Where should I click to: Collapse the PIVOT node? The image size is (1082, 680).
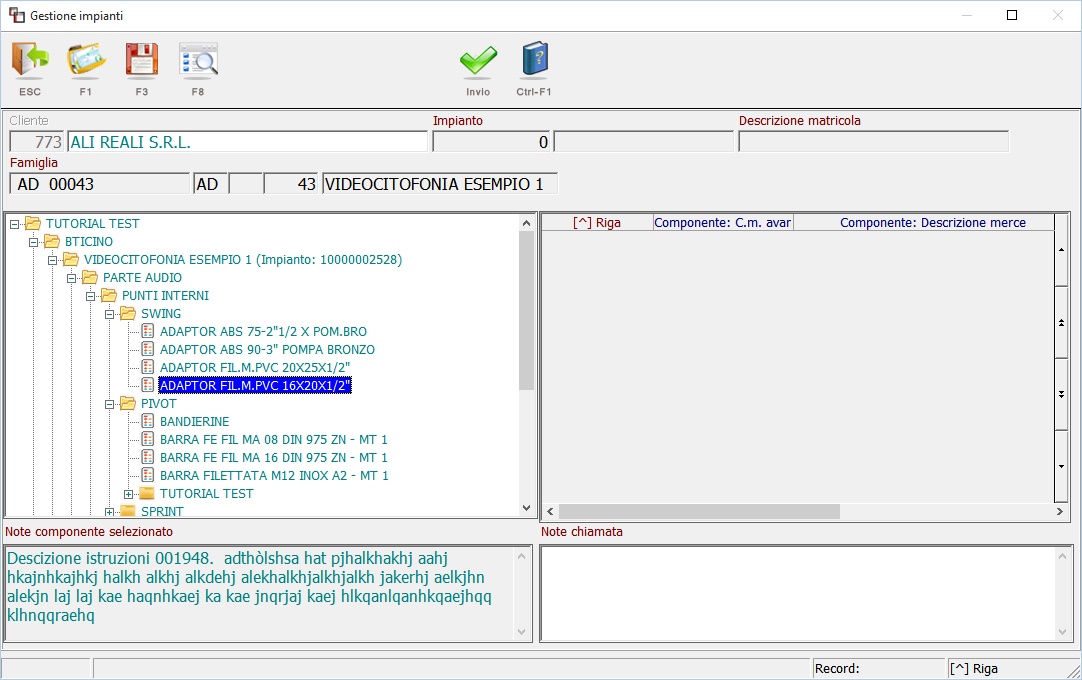click(110, 404)
